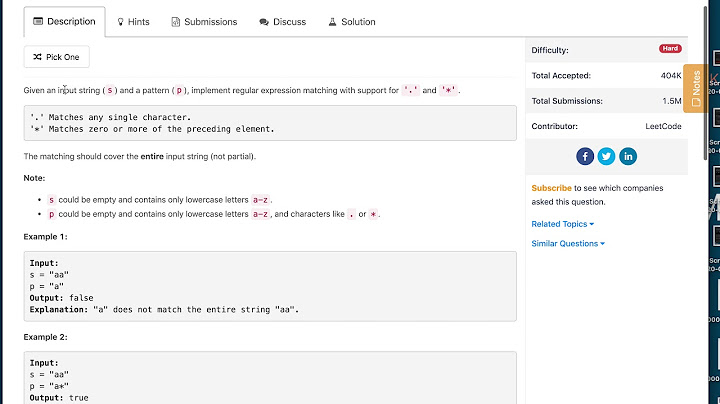Image resolution: width=720 pixels, height=404 pixels.
Task: Click the 'Note:' heading
Action: pyautogui.click(x=34, y=178)
